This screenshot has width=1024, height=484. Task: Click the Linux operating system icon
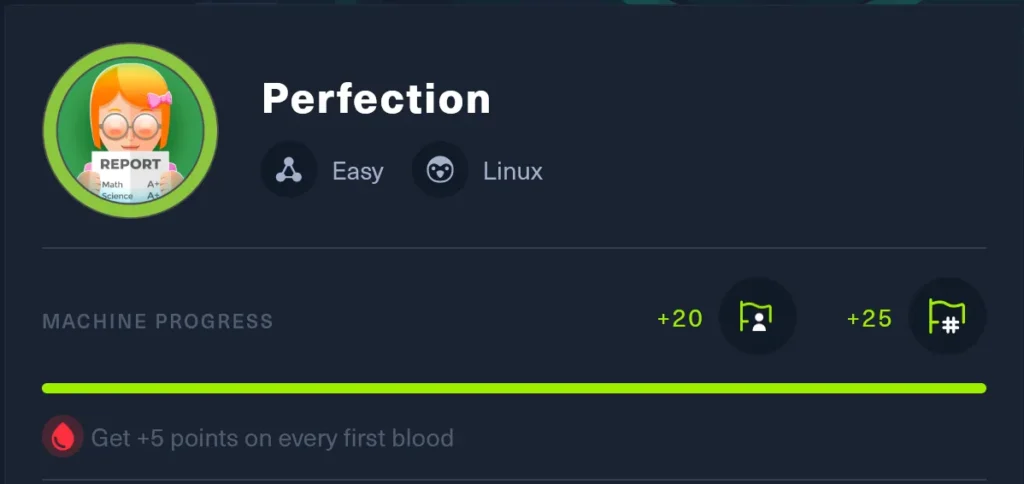coord(440,170)
